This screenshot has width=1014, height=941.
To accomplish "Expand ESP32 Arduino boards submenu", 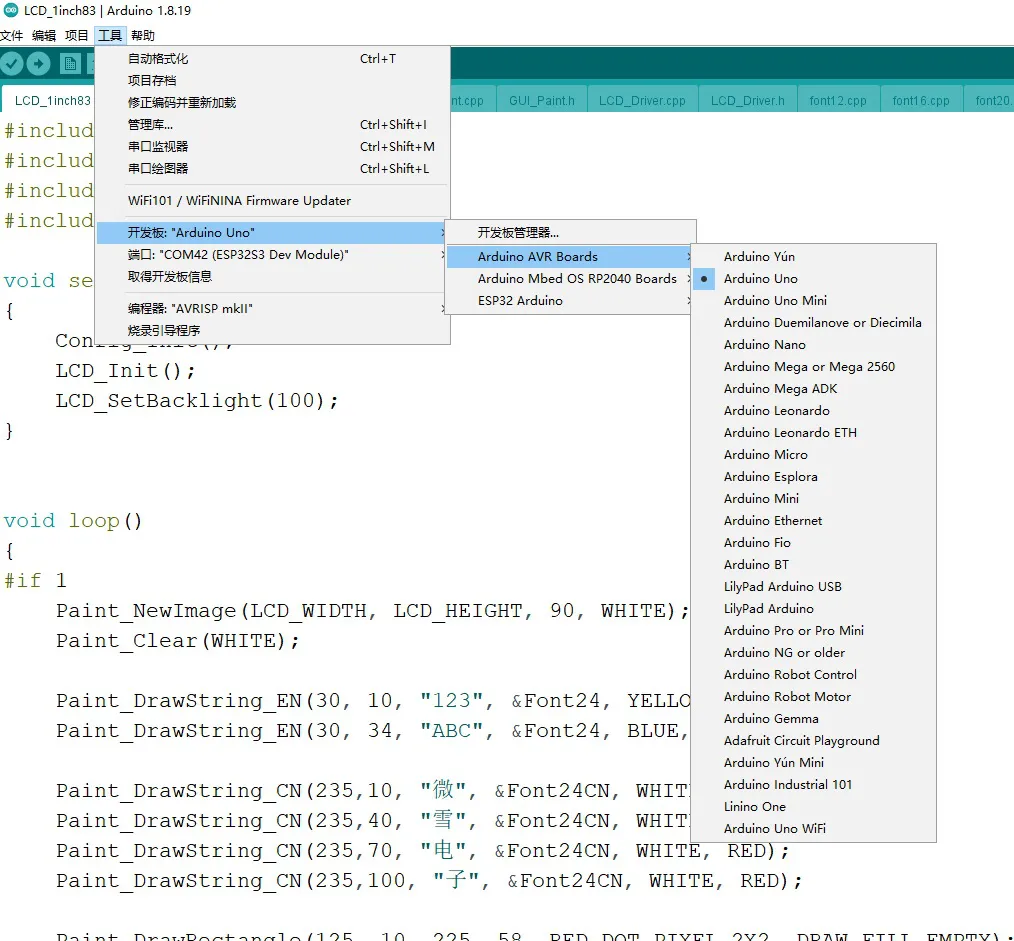I will tap(569, 301).
